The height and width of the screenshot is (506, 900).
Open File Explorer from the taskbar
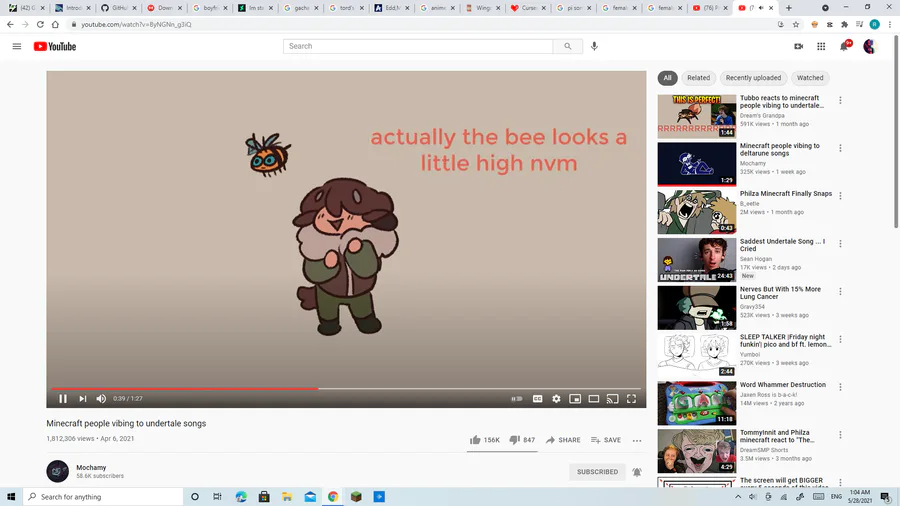click(287, 497)
